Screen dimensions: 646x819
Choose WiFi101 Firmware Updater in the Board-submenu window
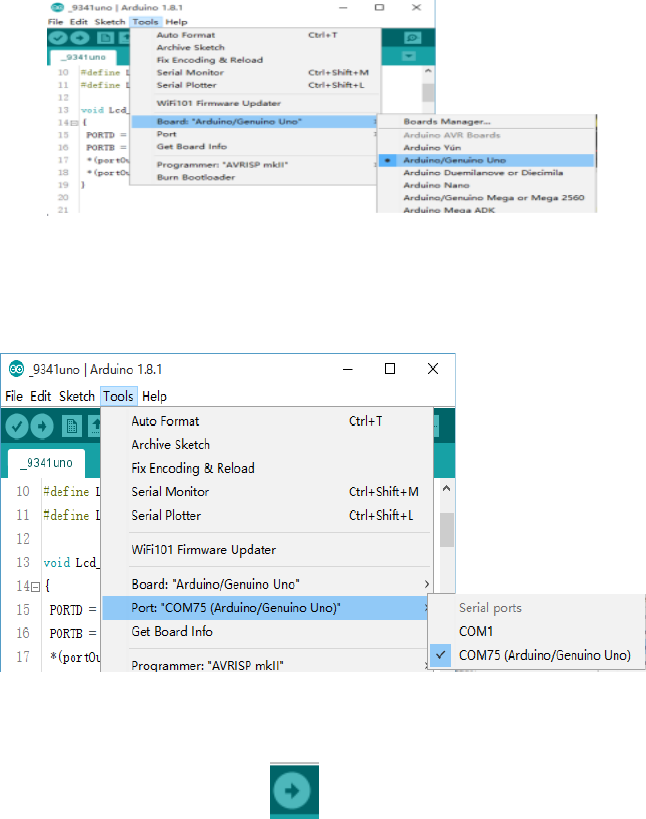(x=255, y=103)
